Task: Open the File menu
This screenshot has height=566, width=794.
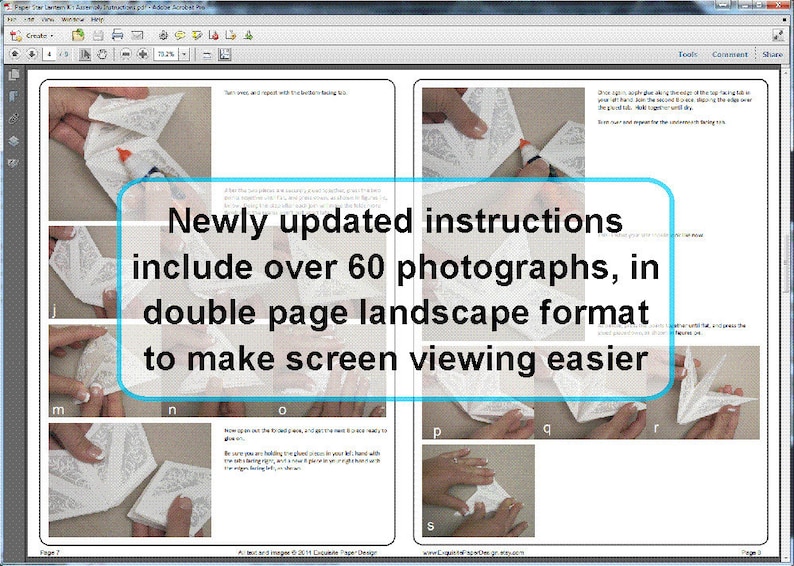Action: tap(12, 20)
